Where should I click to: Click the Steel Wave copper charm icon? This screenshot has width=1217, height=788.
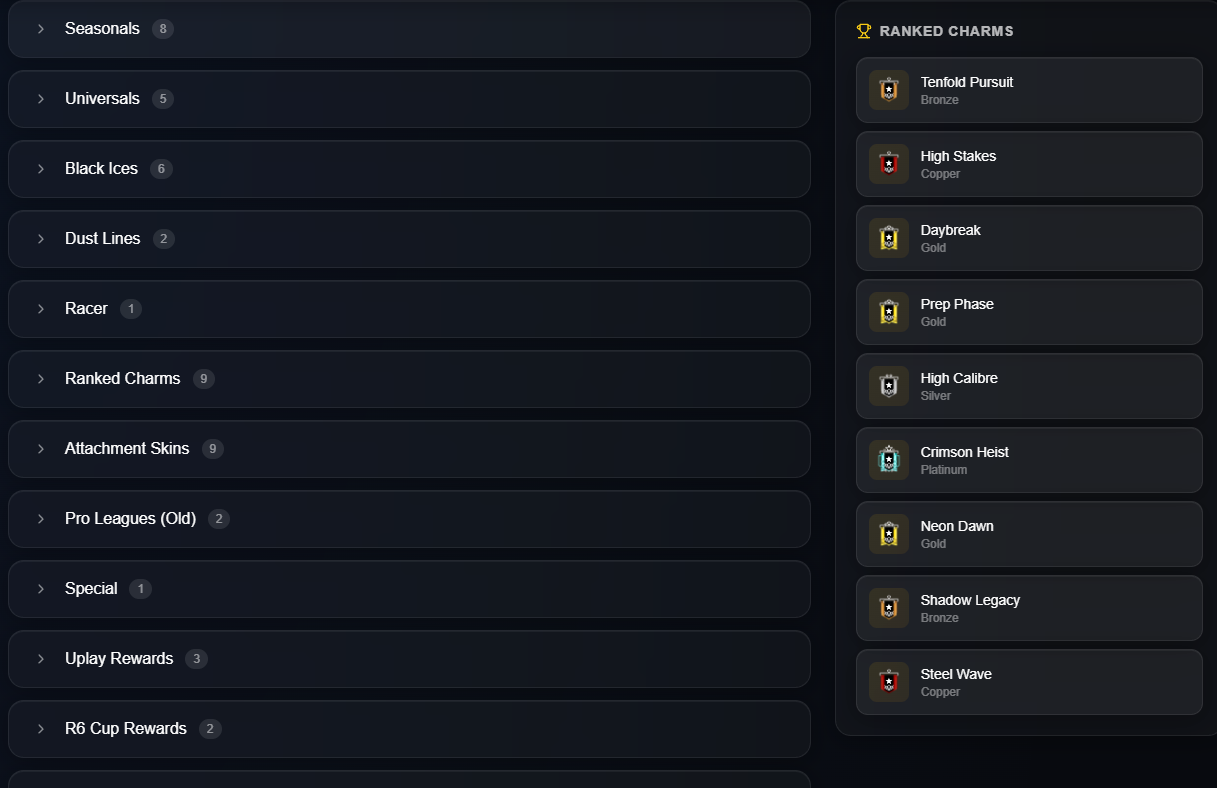889,682
